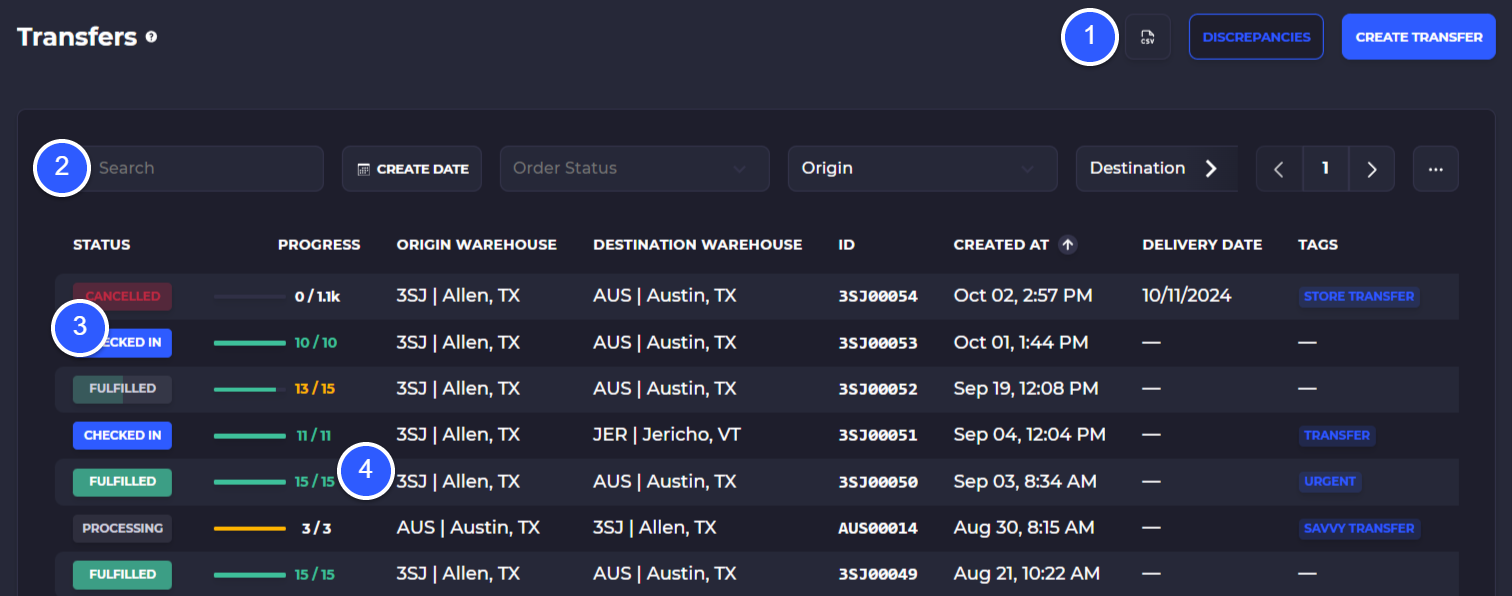
Task: Open transfer ID 3SJ00052
Action: 878,389
